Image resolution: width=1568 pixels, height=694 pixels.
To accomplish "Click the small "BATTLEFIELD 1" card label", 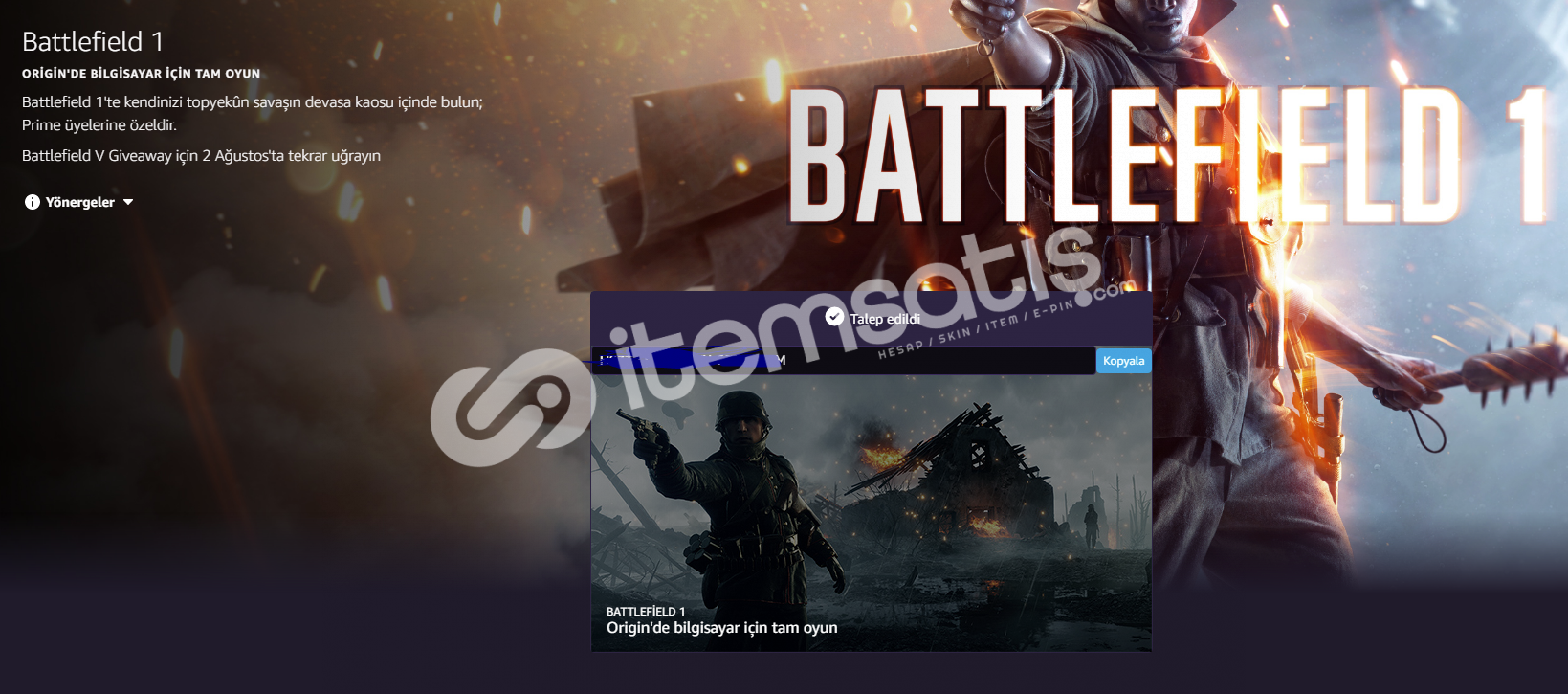I will pos(646,611).
